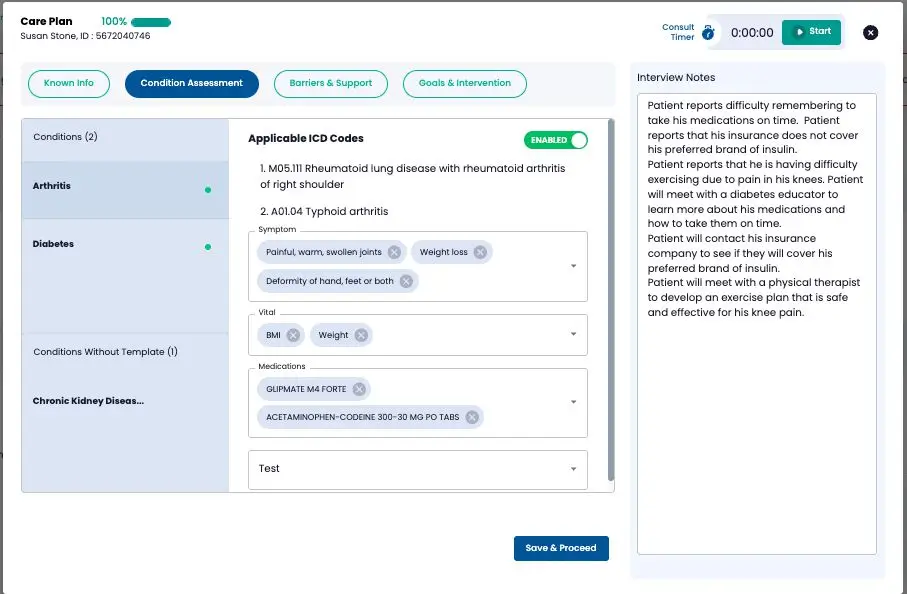Screen dimensions: 907x594
Task: Remove the Weight vital chip
Action: tap(361, 335)
